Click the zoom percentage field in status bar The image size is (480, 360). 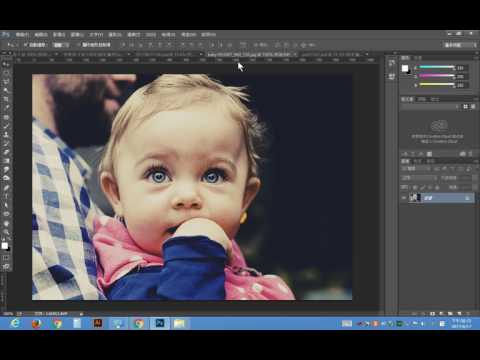[x=8, y=314]
